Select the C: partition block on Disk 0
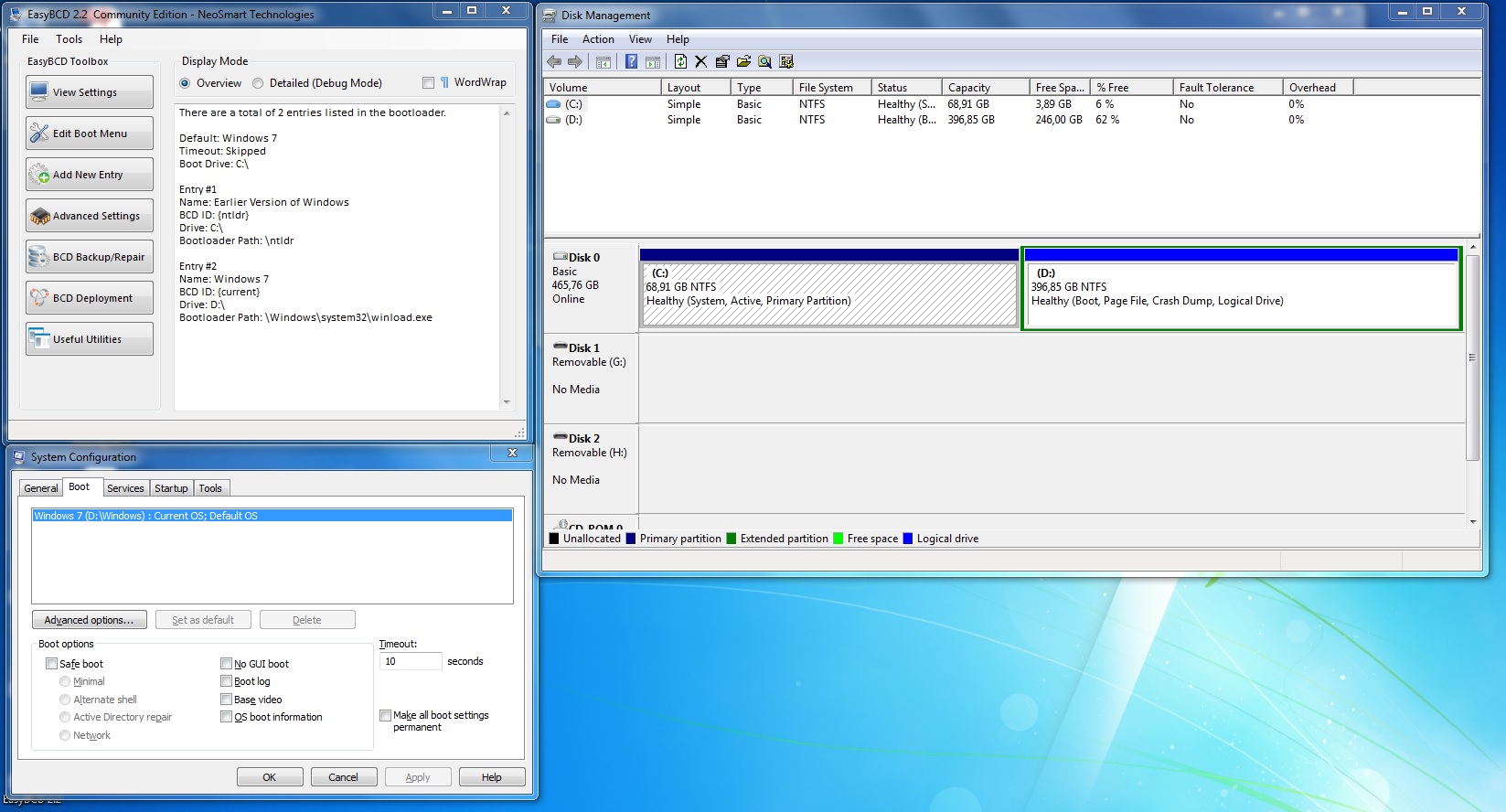 click(x=829, y=288)
